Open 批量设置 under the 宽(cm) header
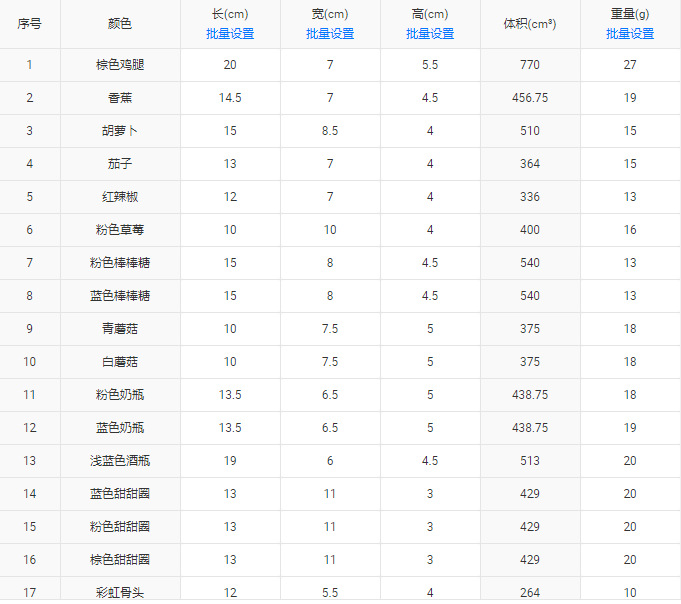 point(330,33)
